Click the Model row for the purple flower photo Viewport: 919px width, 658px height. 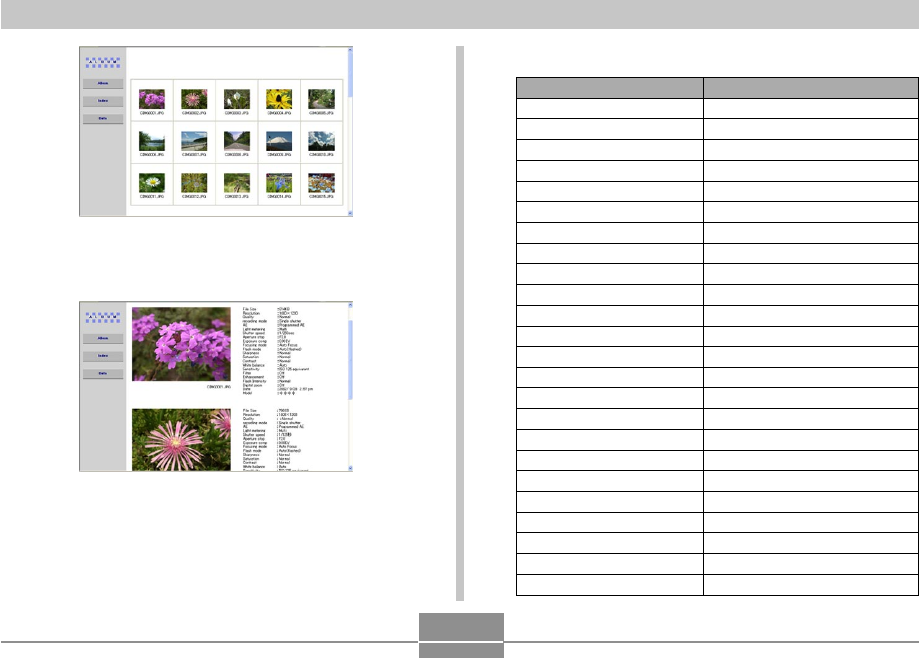(x=269, y=393)
